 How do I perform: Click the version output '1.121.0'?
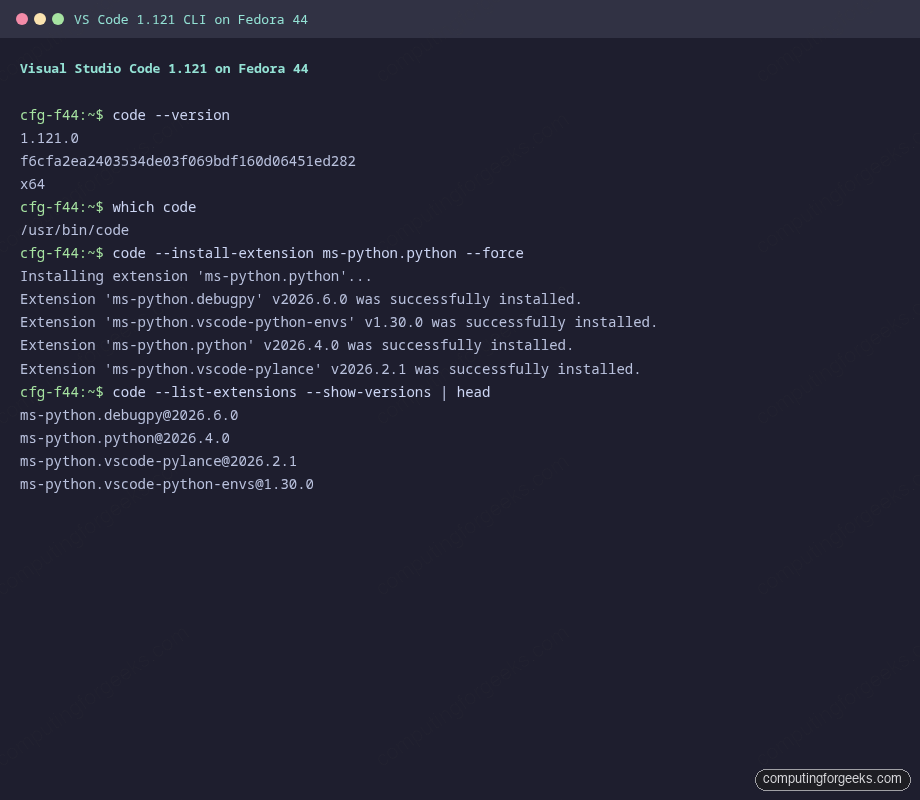[49, 139]
